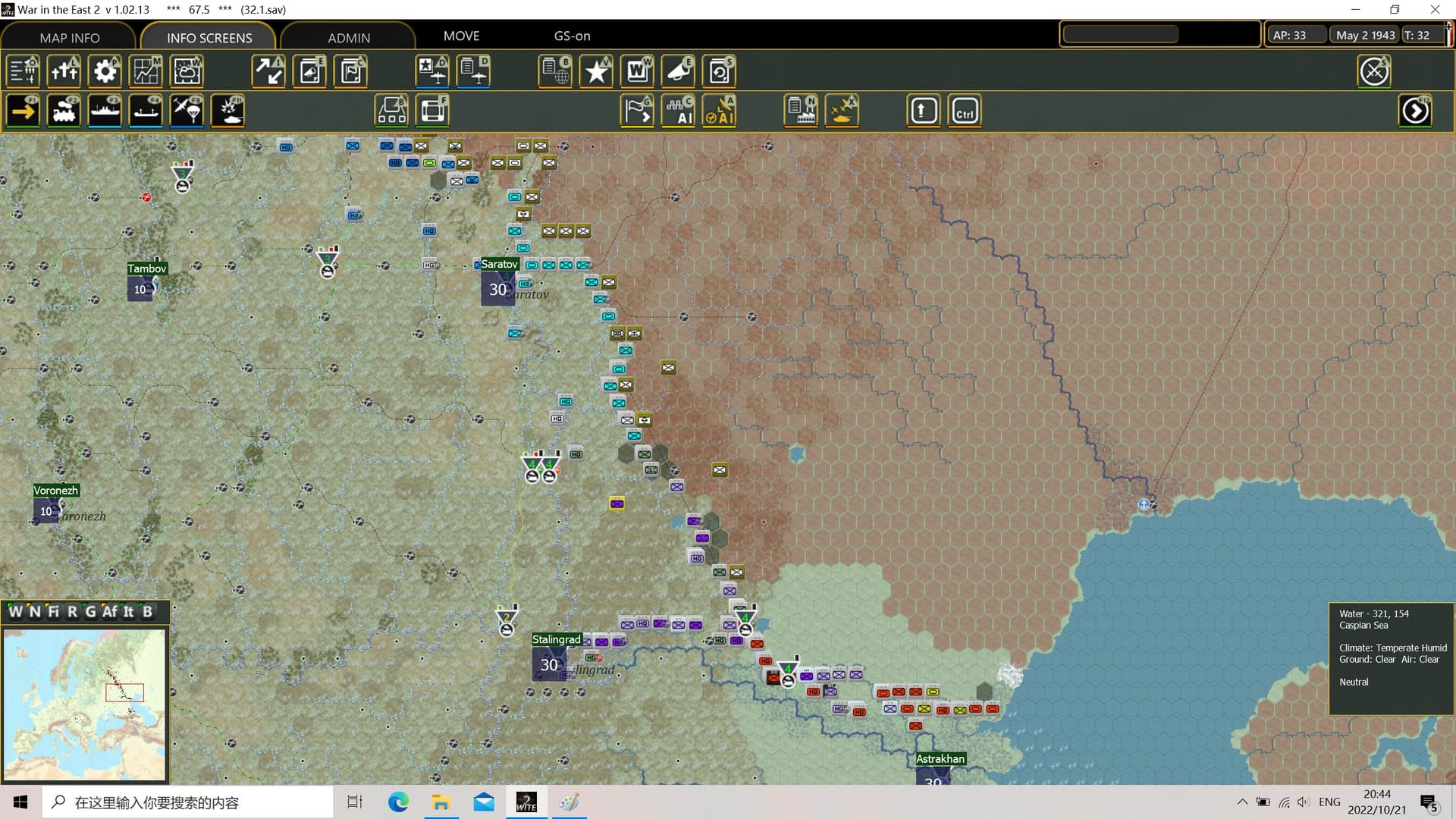The width and height of the screenshot is (1456, 819).
Task: Click the AP: 33 admin points display
Action: (1298, 35)
